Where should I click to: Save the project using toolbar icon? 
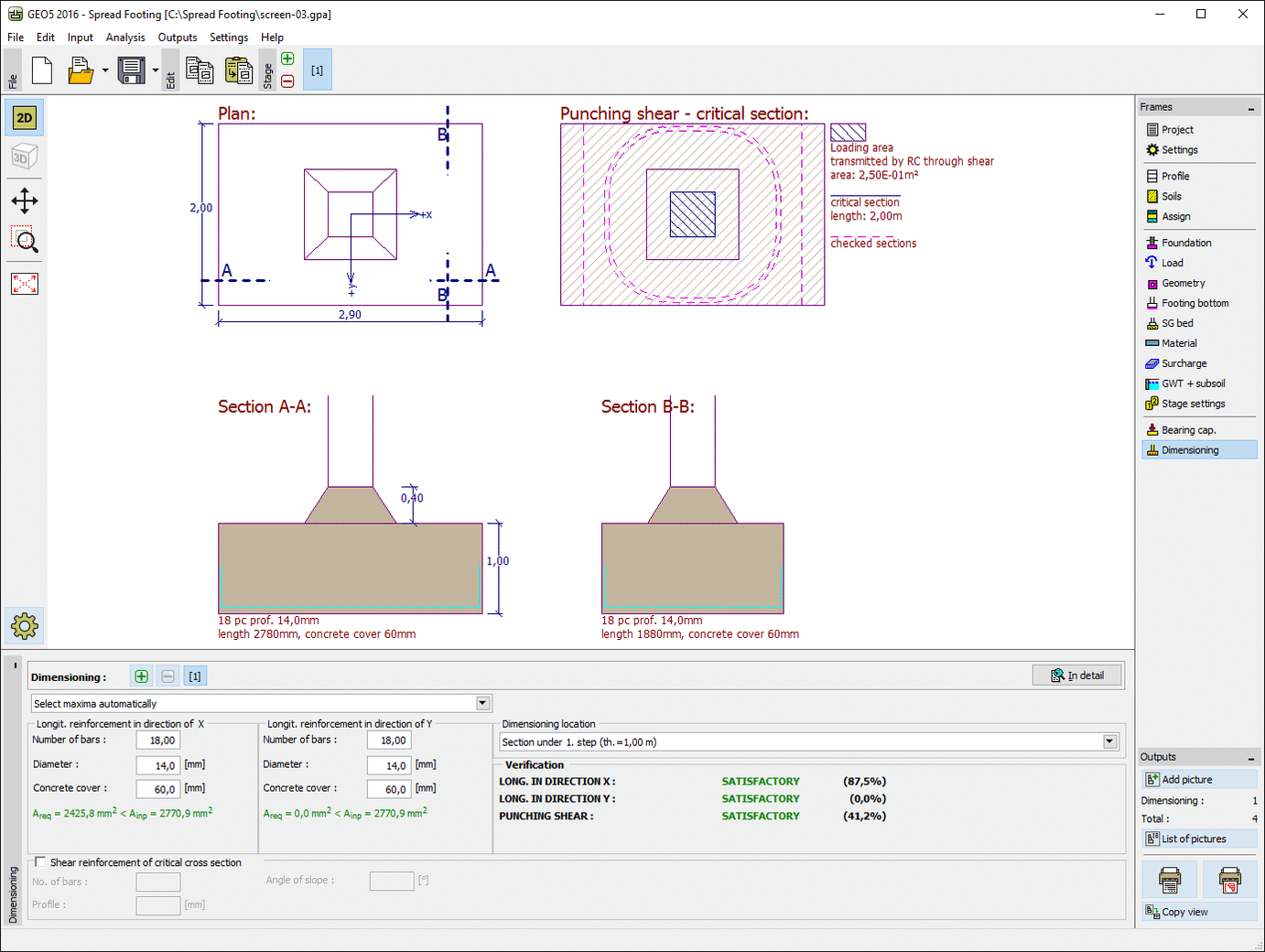[x=128, y=70]
